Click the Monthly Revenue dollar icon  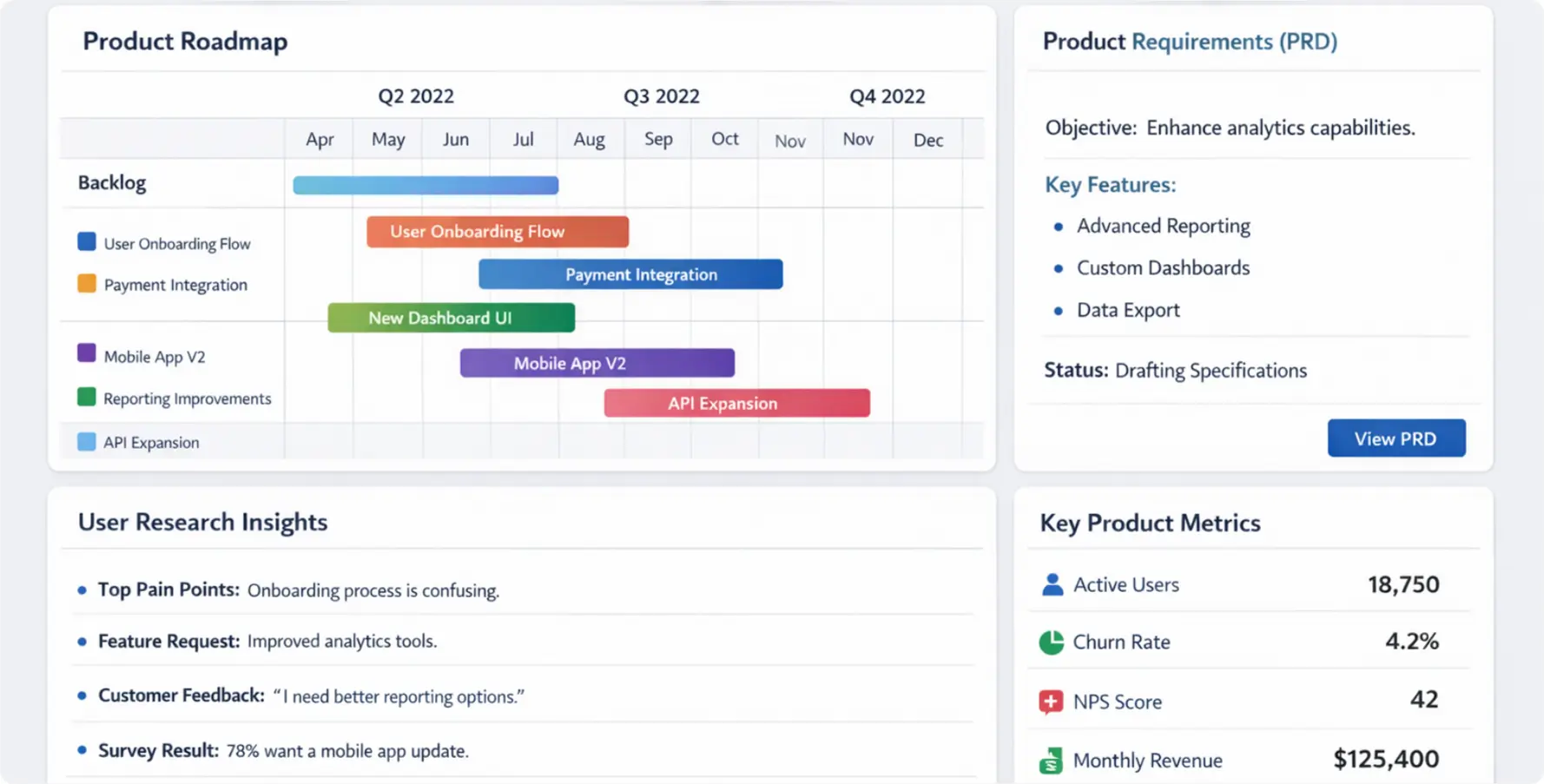tap(1052, 759)
